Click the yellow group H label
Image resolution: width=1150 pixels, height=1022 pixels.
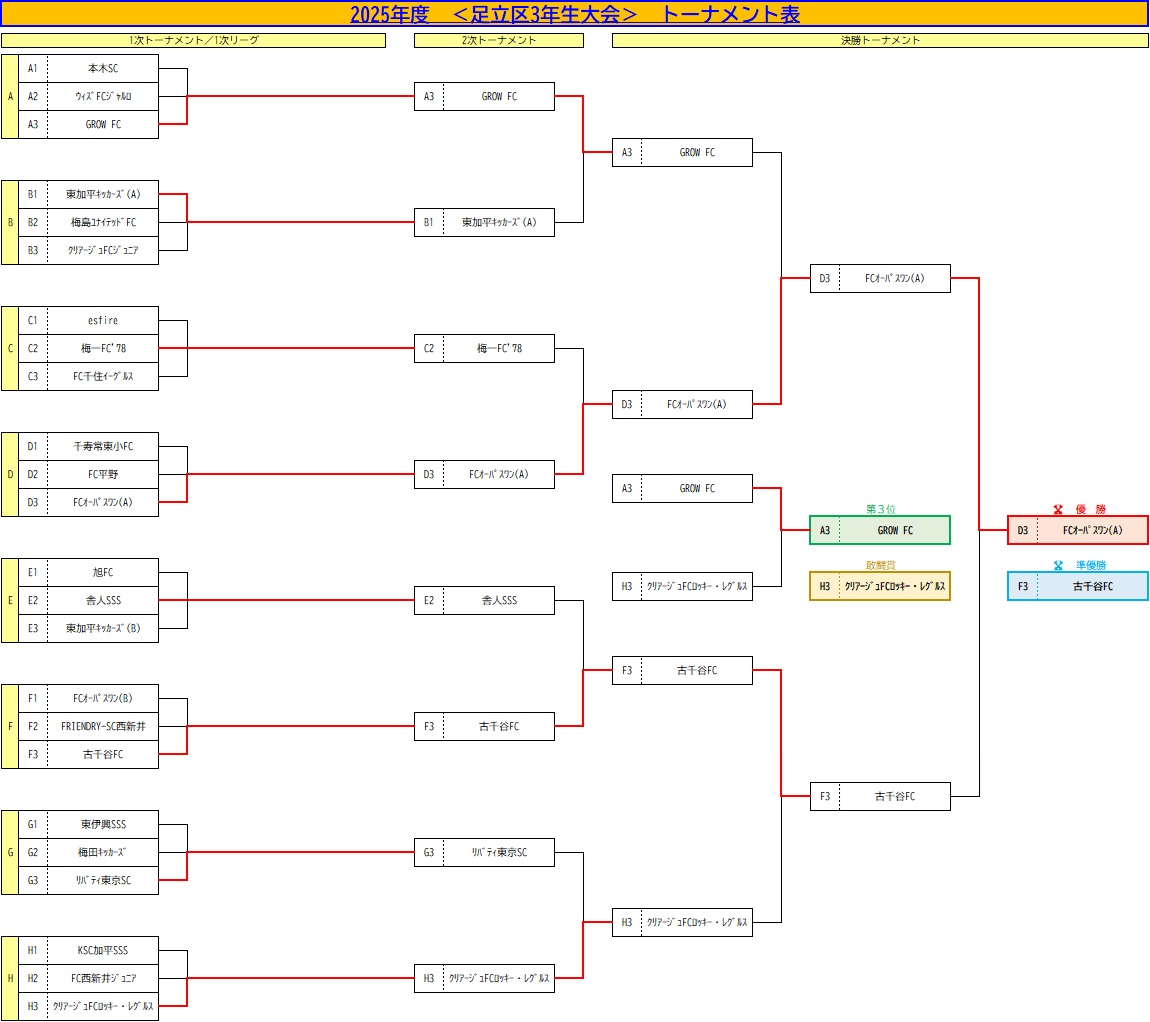10,979
